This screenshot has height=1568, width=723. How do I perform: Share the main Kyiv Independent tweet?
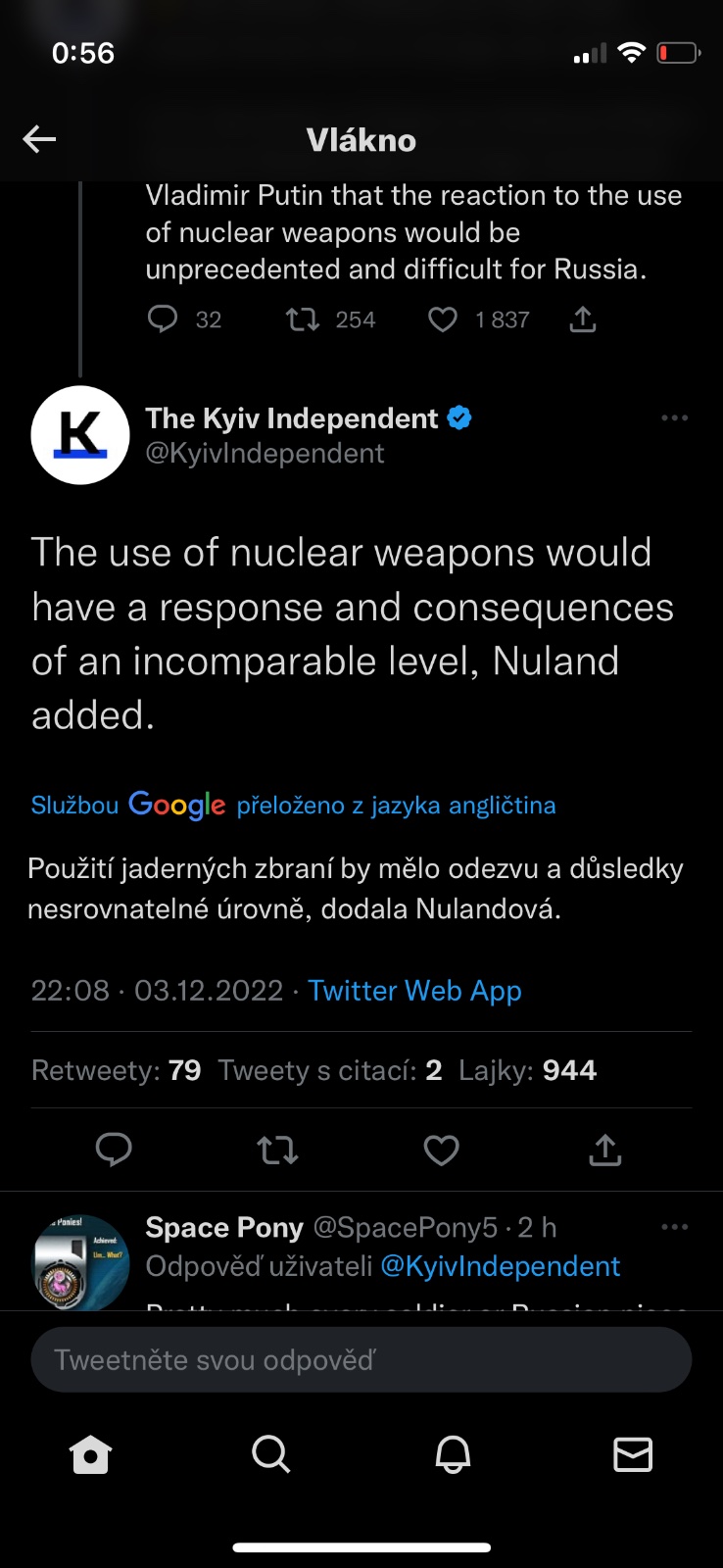coord(605,1150)
